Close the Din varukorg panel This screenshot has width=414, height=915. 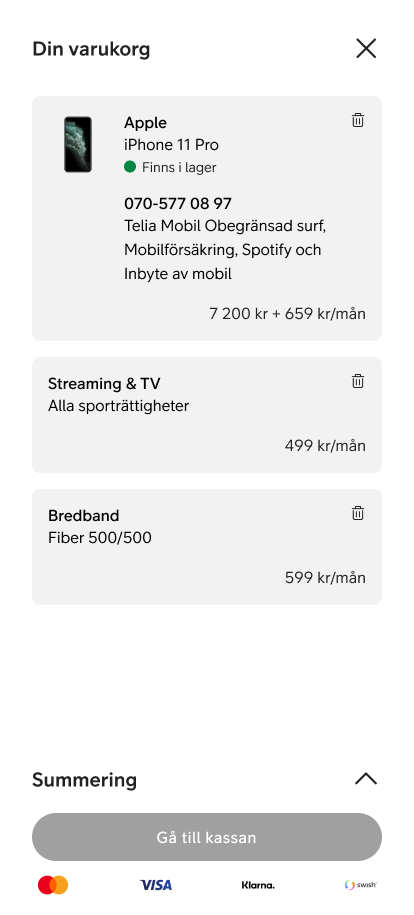(366, 48)
